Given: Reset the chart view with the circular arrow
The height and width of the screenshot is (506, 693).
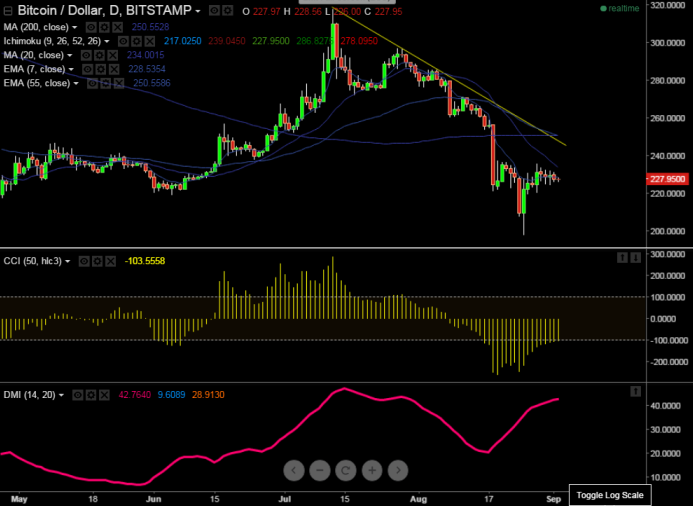Looking at the screenshot, I should tap(346, 470).
